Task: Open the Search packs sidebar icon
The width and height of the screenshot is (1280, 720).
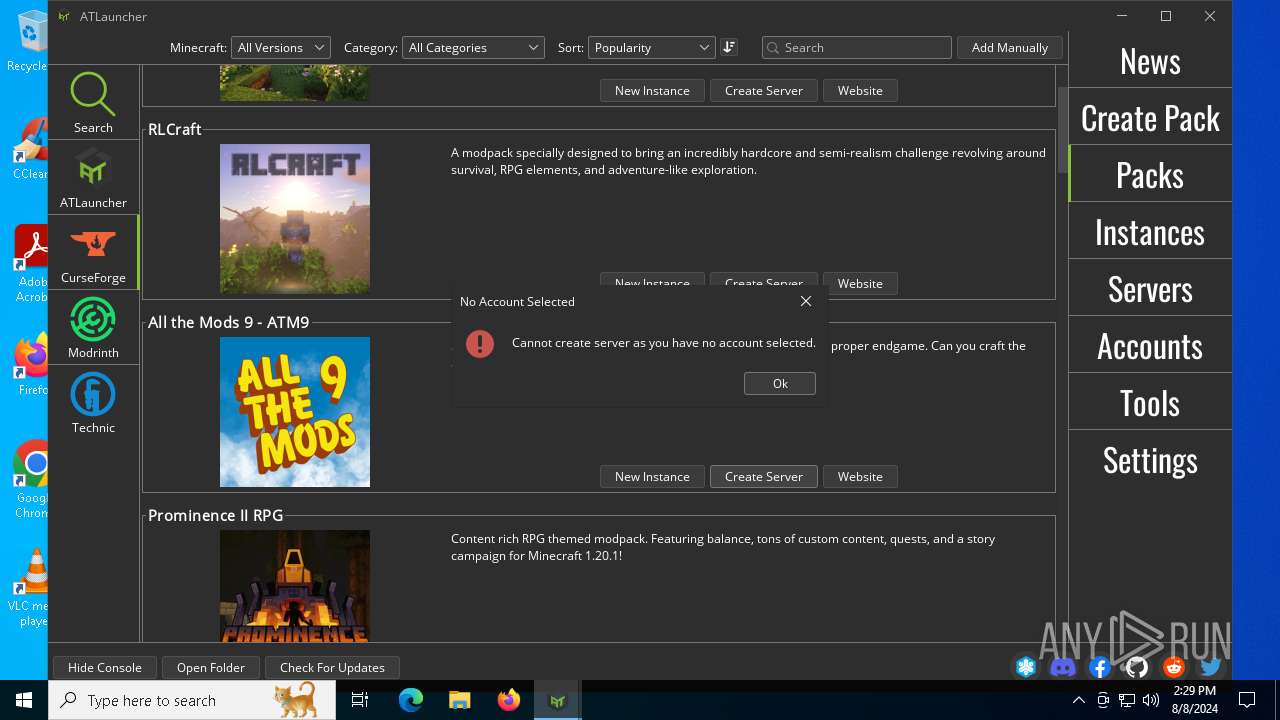Action: tap(93, 102)
